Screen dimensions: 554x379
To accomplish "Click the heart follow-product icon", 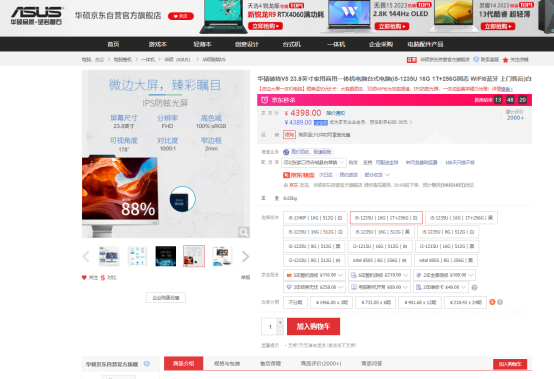I will [x=84, y=278].
